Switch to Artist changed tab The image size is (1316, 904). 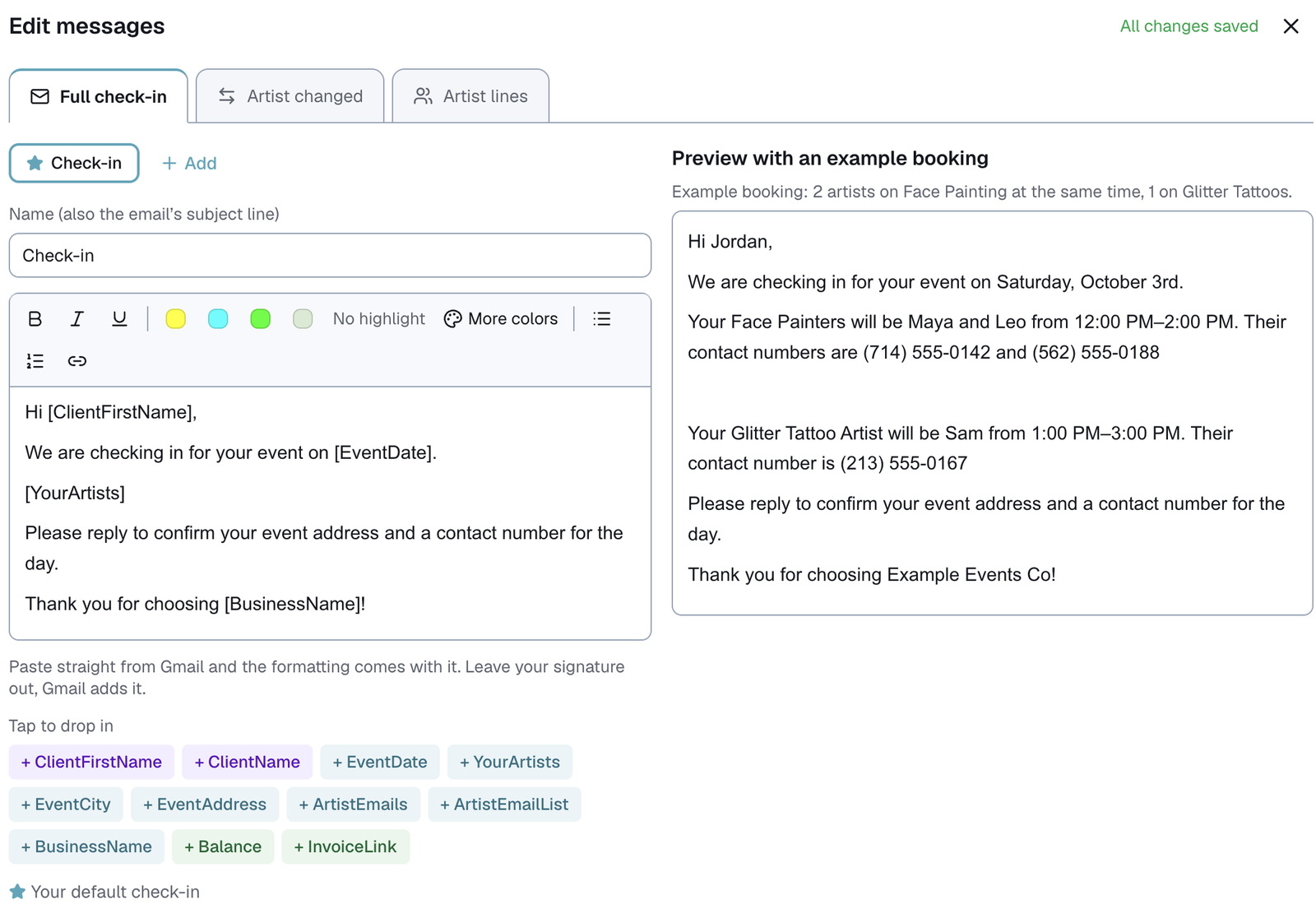[290, 96]
